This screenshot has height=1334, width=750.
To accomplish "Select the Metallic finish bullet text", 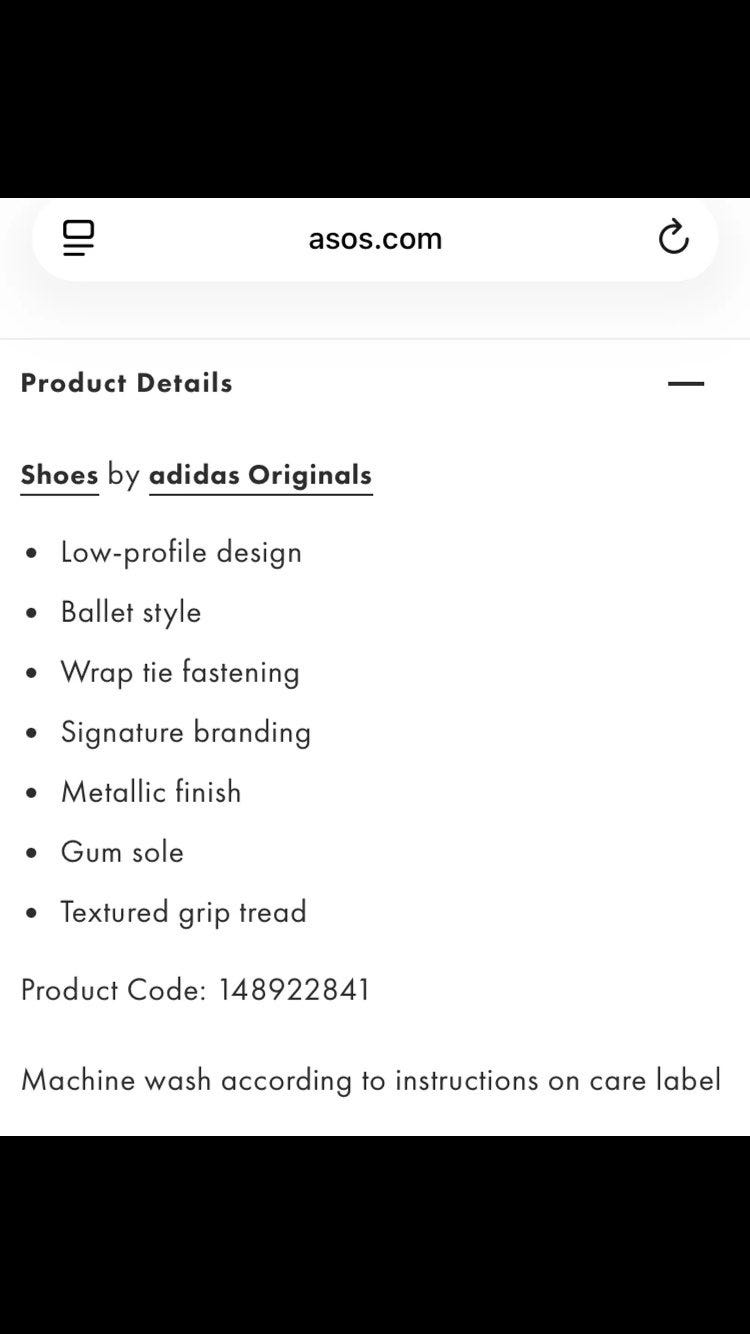I will 151,792.
